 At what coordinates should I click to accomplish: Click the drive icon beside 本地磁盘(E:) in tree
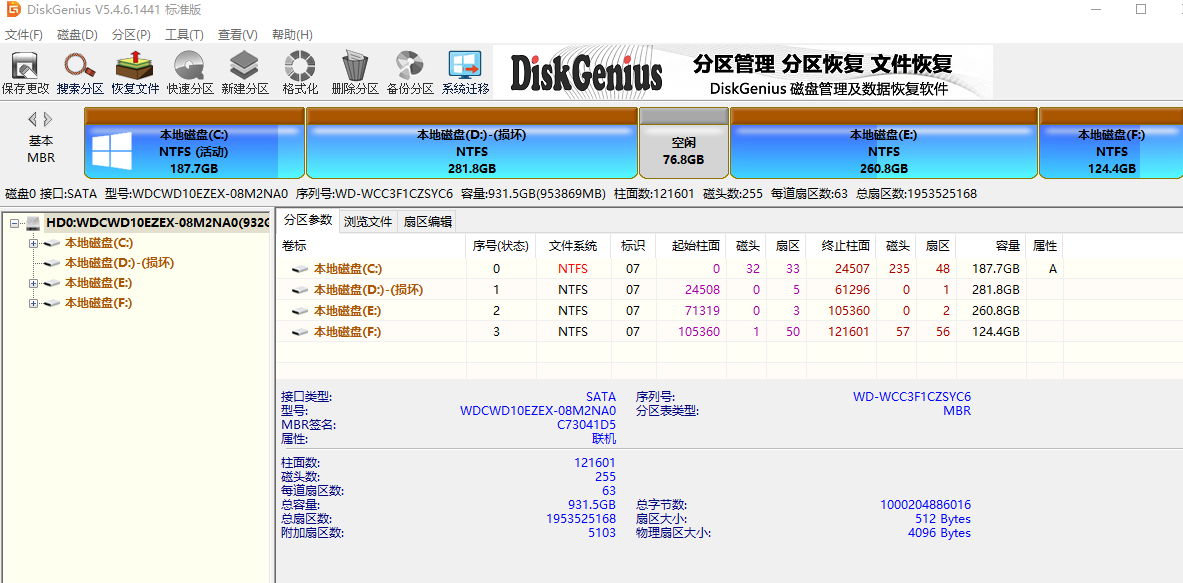52,283
